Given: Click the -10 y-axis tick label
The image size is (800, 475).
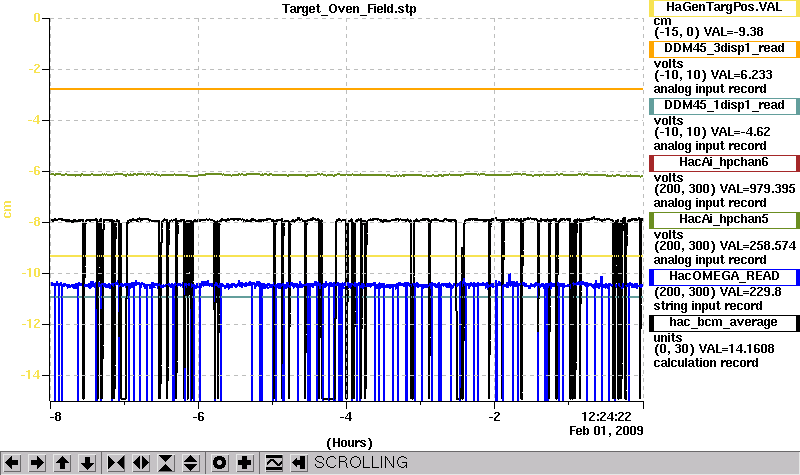Looking at the screenshot, I should coord(31,273).
